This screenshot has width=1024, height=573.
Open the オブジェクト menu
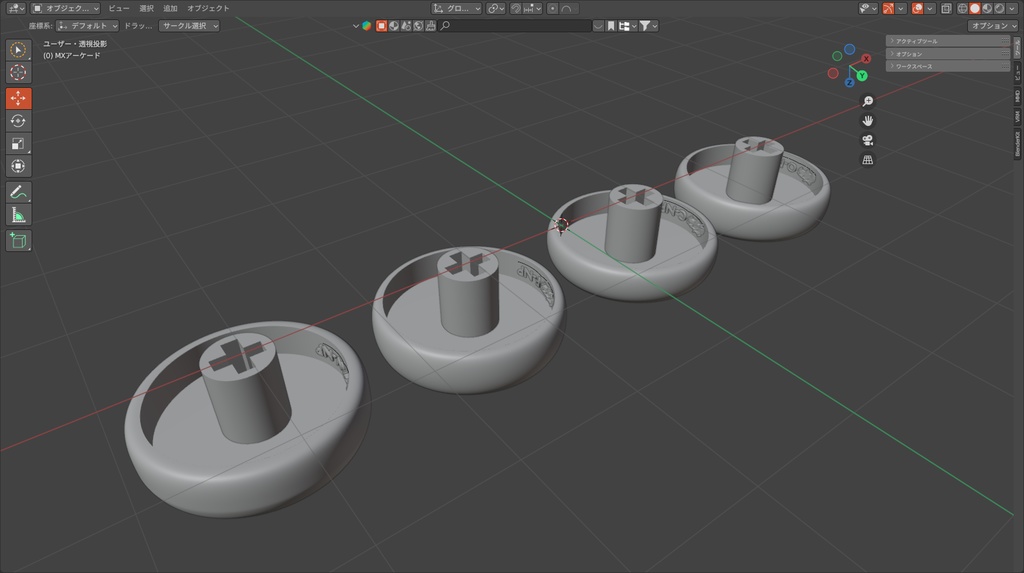coord(208,8)
